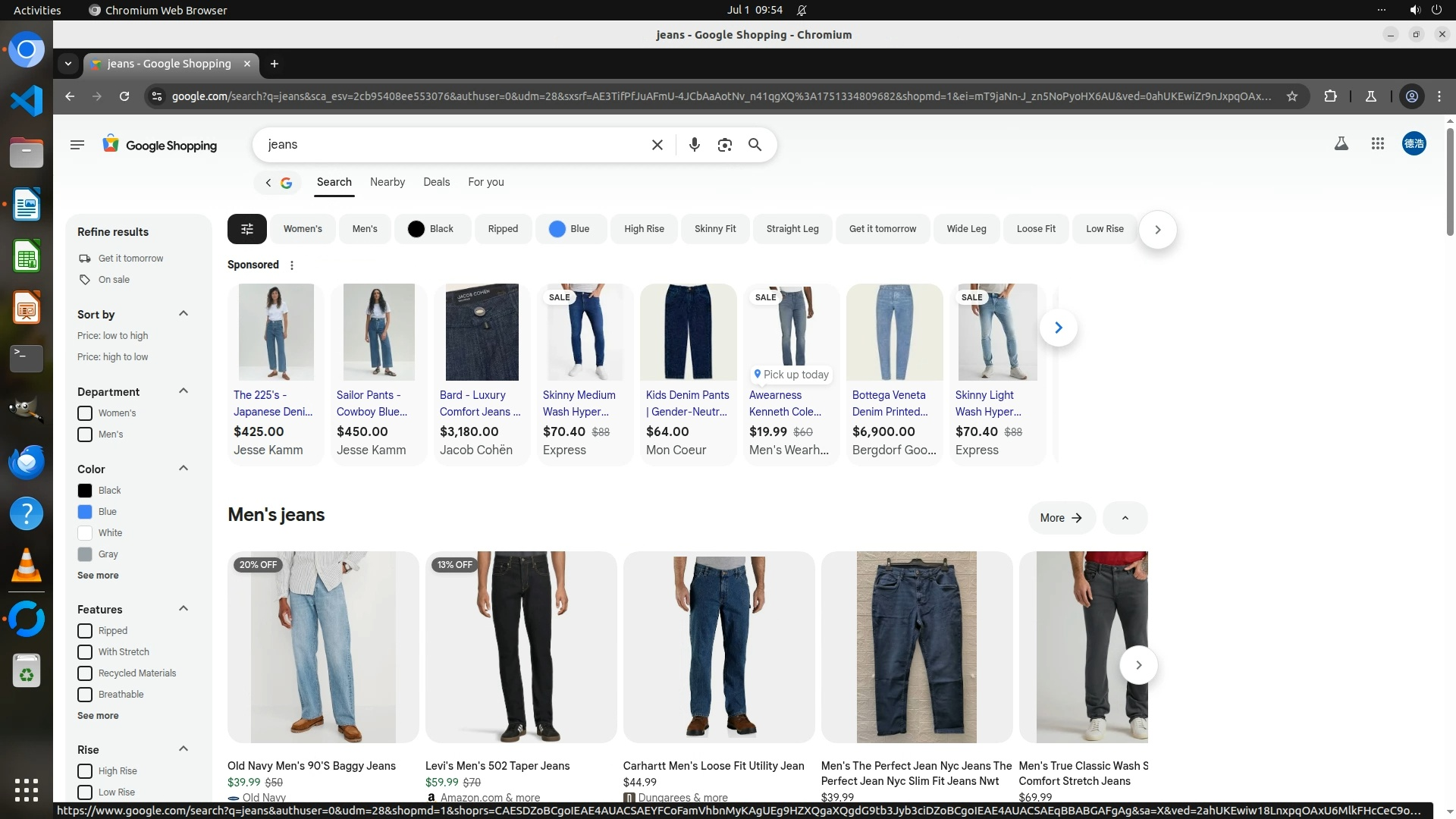Open the Search Labs flask icon
Screen dimensions: 1456x819
pos(1341,143)
